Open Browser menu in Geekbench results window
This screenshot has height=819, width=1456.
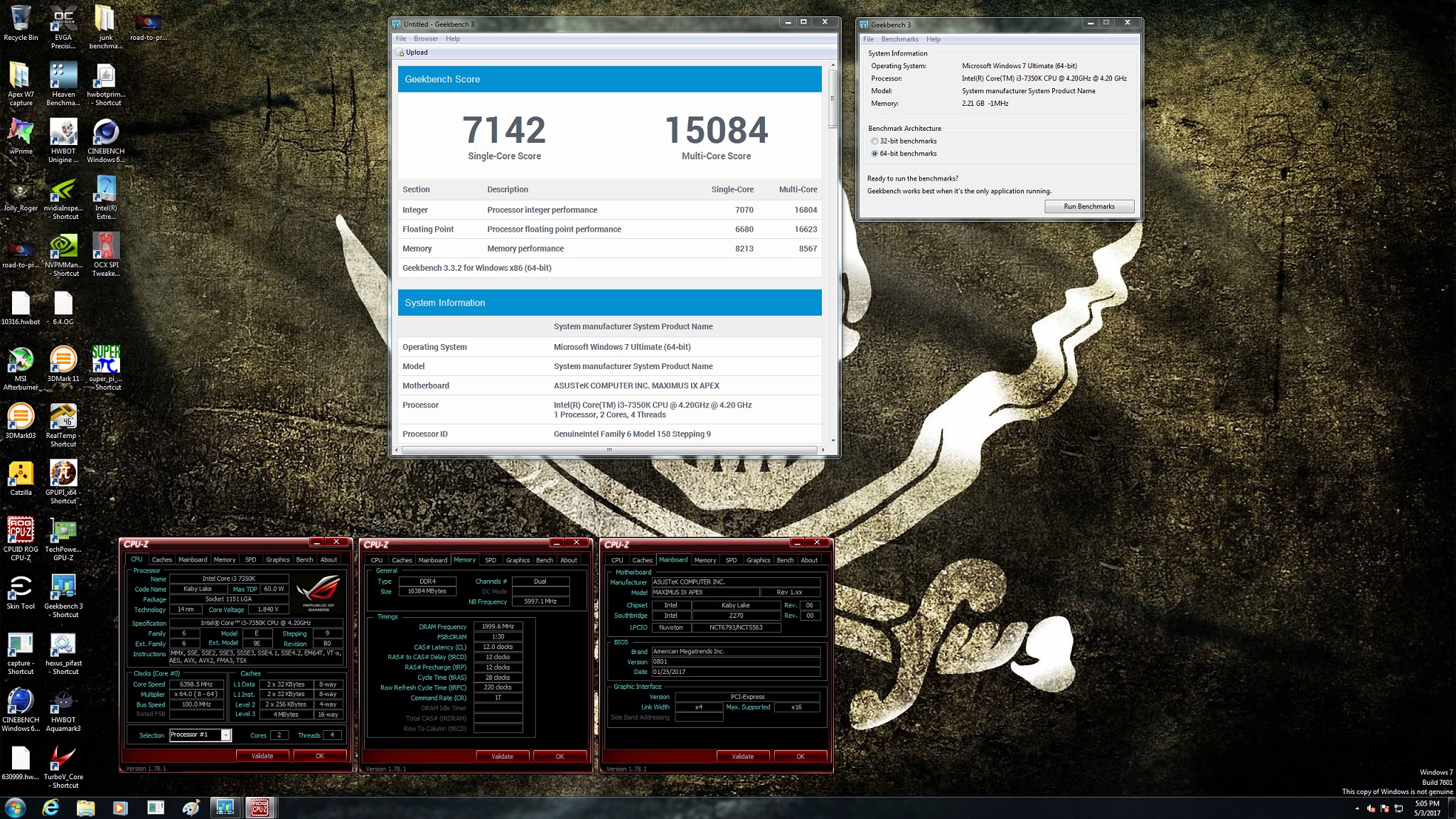pos(426,39)
